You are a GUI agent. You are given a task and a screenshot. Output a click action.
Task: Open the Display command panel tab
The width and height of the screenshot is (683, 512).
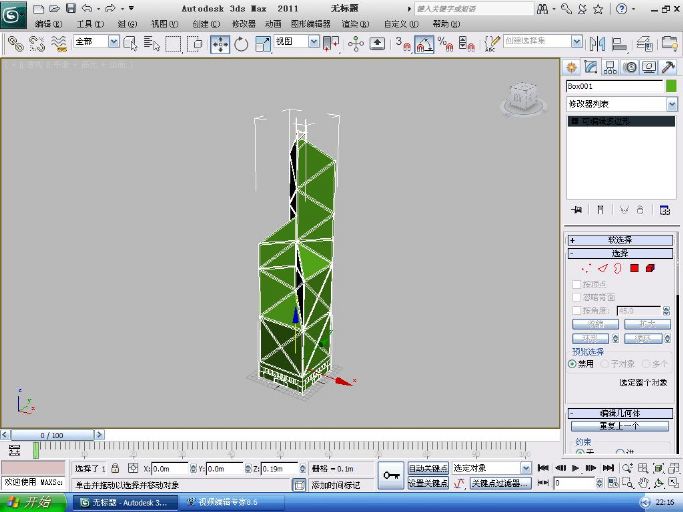click(x=649, y=68)
